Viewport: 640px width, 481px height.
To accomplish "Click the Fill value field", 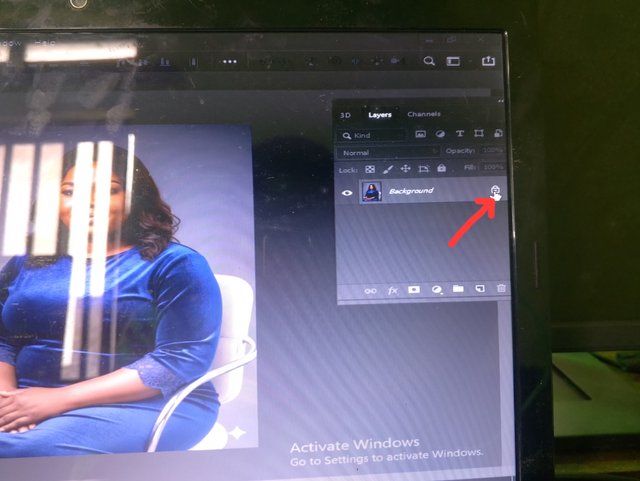I will pyautogui.click(x=493, y=167).
